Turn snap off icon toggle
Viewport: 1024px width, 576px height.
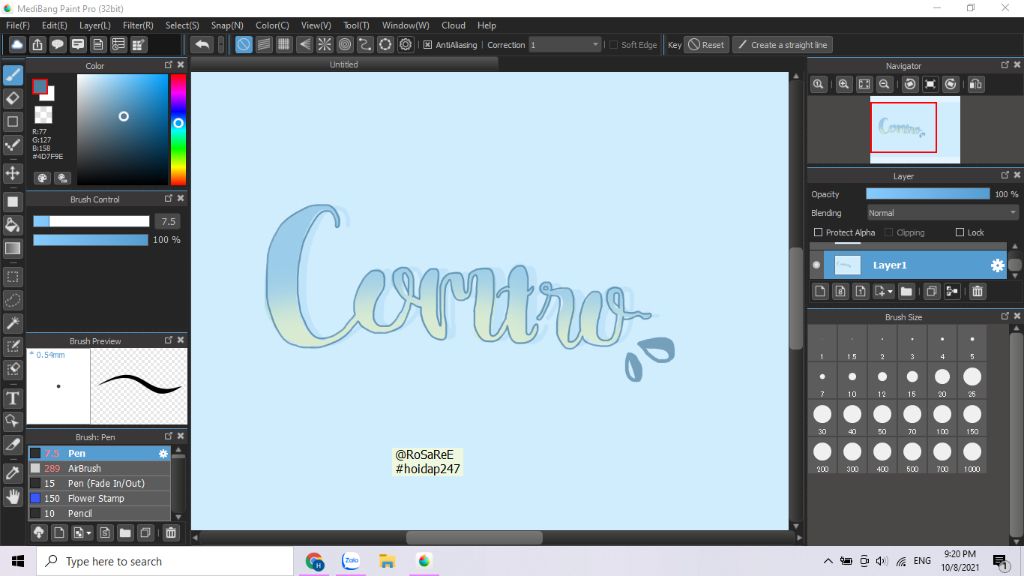coord(244,44)
